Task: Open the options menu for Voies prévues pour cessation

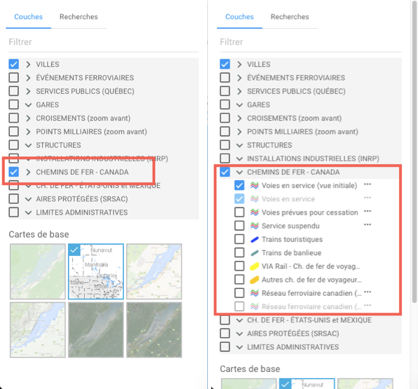Action: point(367,211)
